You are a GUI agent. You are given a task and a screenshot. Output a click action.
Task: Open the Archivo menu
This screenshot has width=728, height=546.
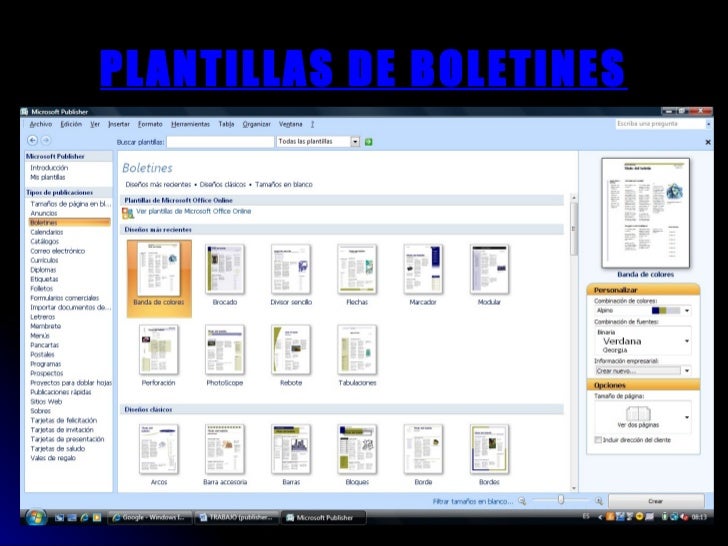[x=41, y=124]
